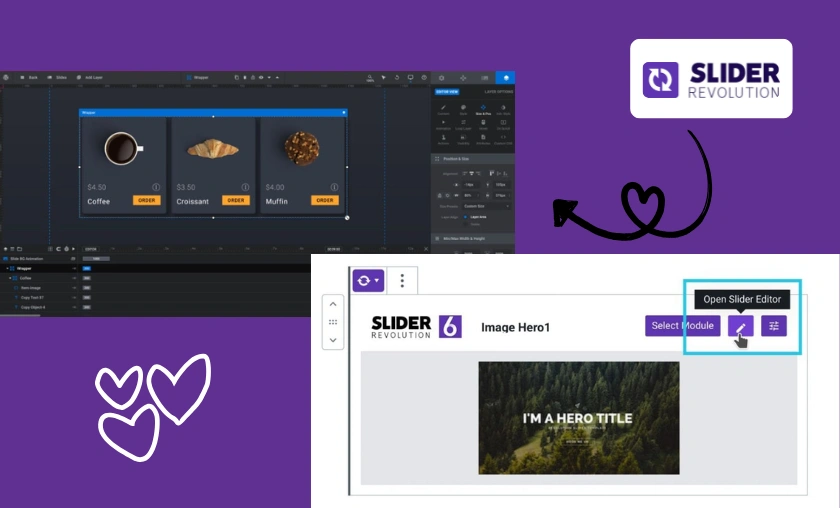Viewport: 840px width, 508px height.
Task: Open Visibility layer options
Action: coord(463,140)
